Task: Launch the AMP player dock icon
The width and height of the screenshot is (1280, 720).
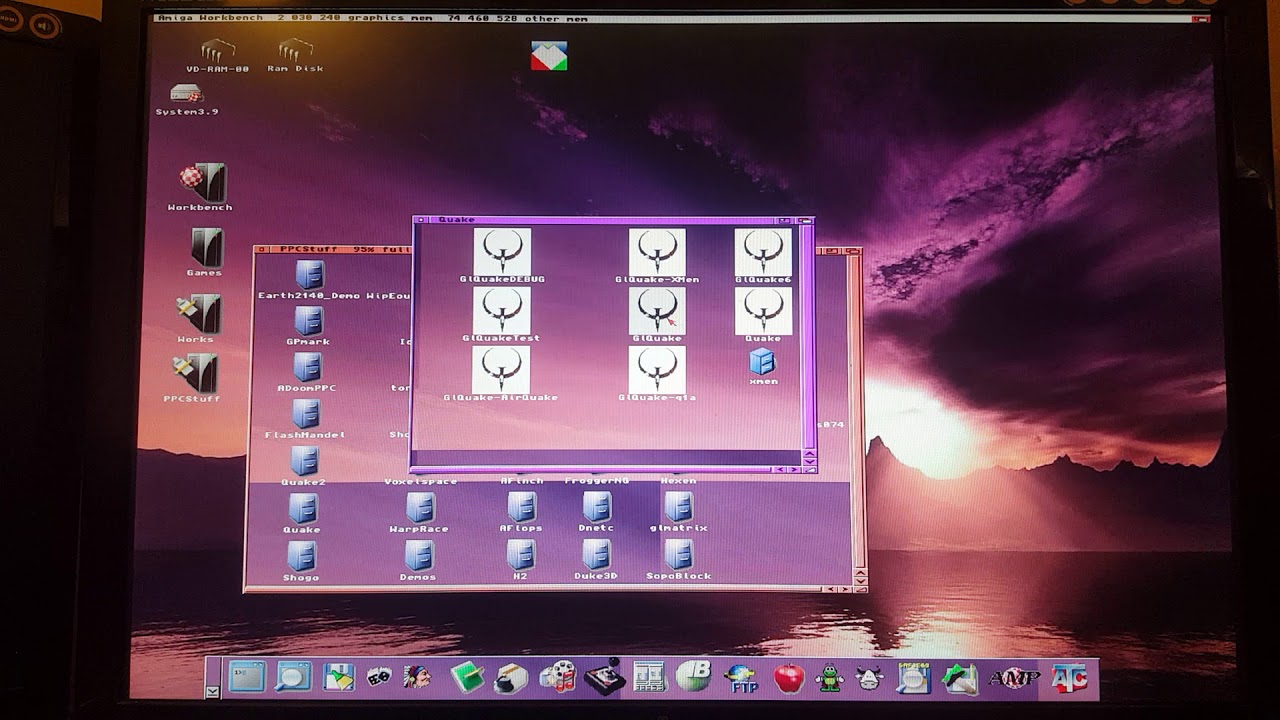Action: coord(1013,679)
